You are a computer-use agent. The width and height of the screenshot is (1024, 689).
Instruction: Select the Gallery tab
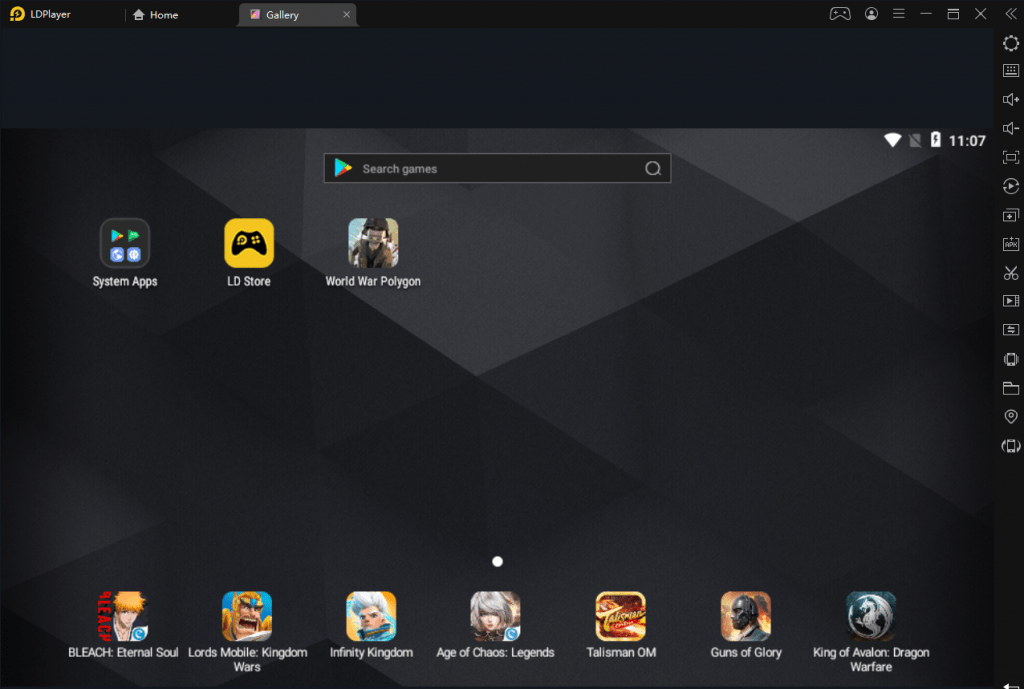[x=298, y=14]
